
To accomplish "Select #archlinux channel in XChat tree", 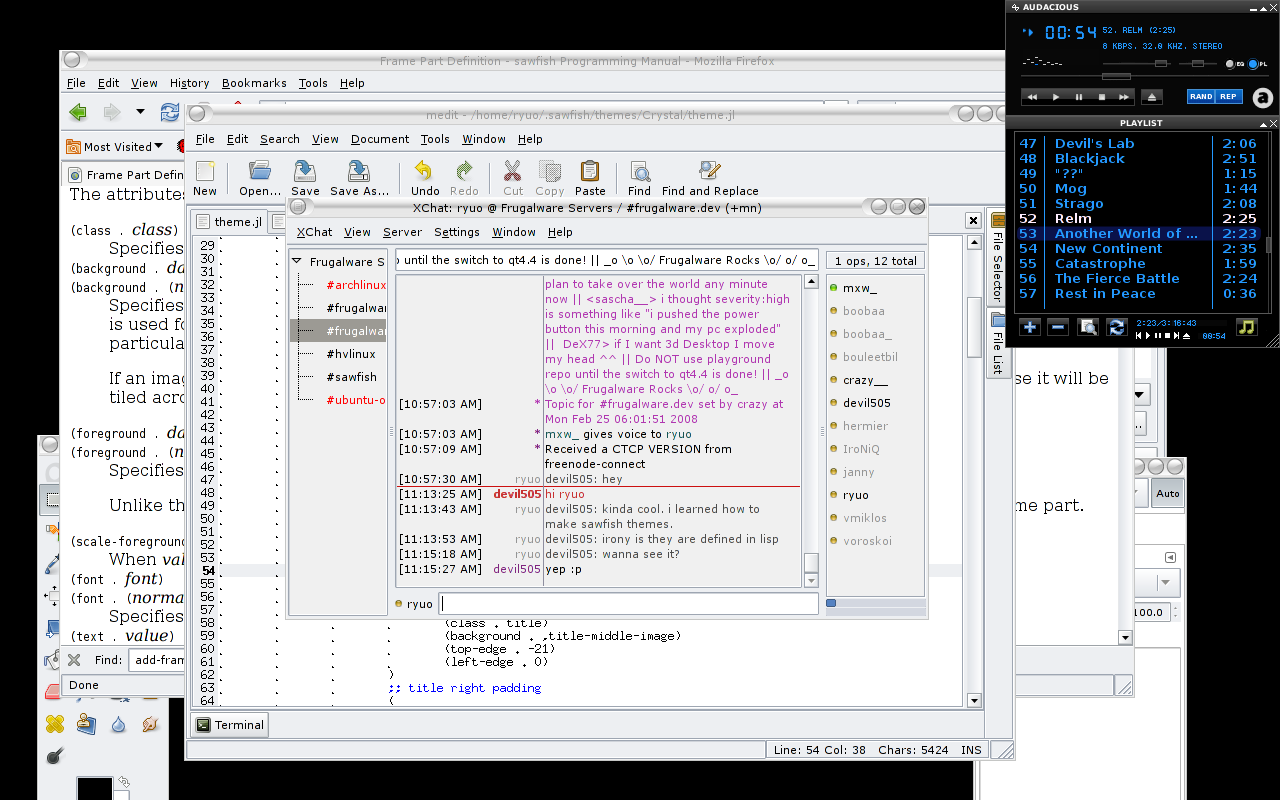I will 356,285.
